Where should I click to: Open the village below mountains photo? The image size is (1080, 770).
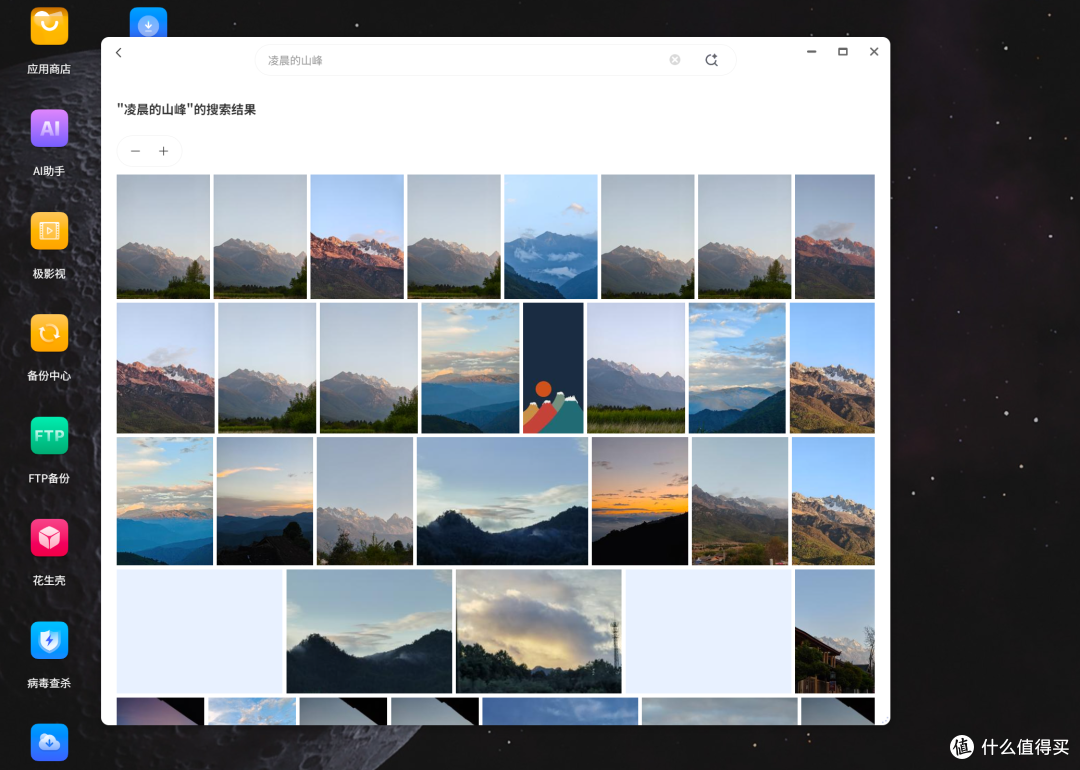click(x=740, y=501)
